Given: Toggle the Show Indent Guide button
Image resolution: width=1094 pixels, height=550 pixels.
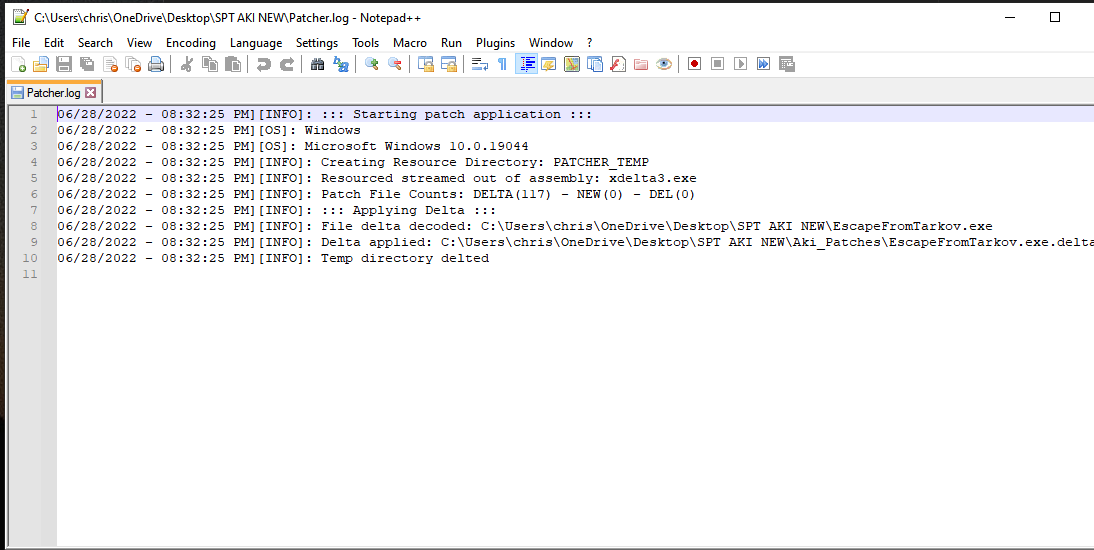Looking at the screenshot, I should tap(526, 64).
